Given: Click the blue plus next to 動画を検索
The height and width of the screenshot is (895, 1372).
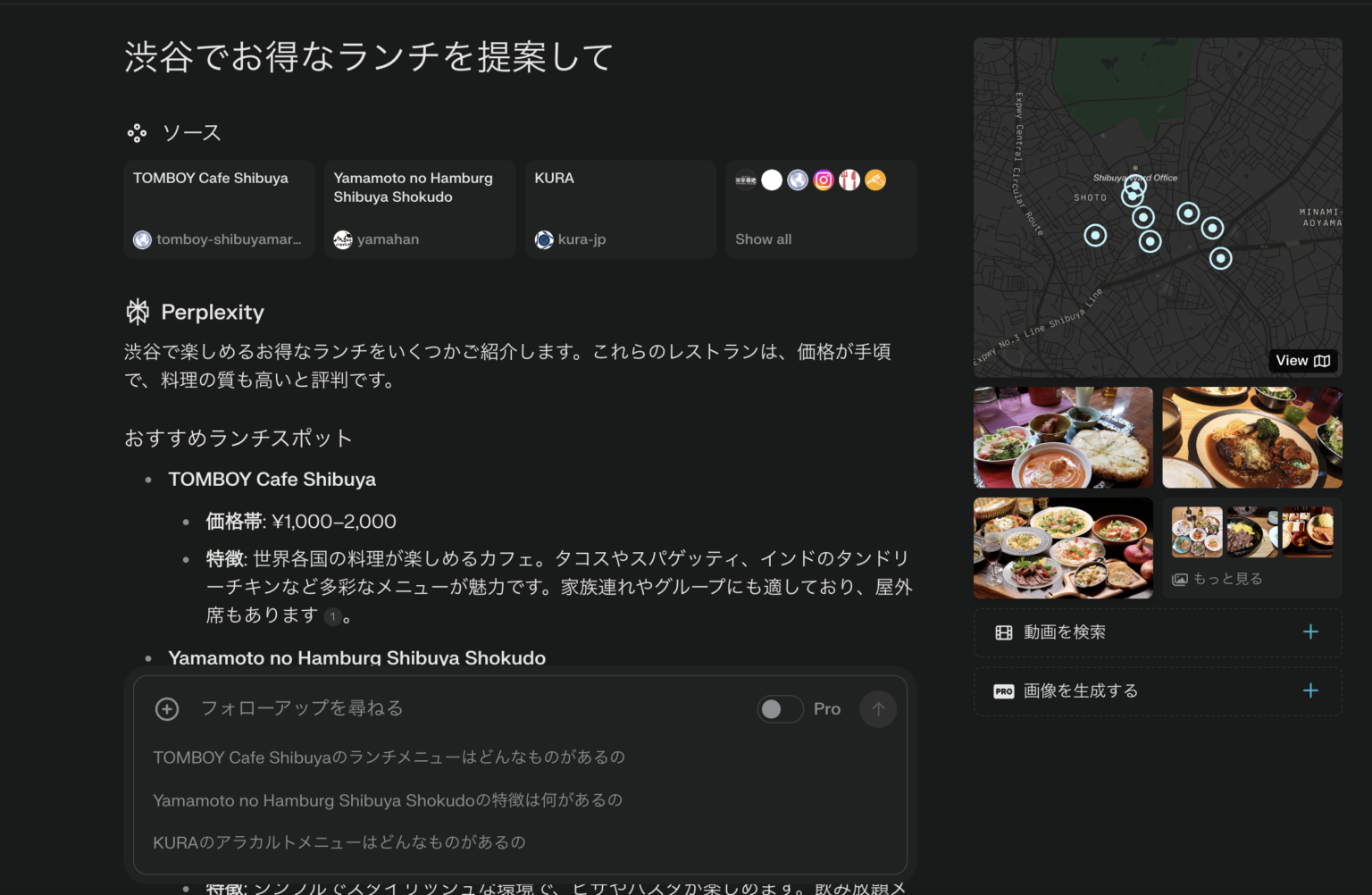Looking at the screenshot, I should click(1310, 632).
